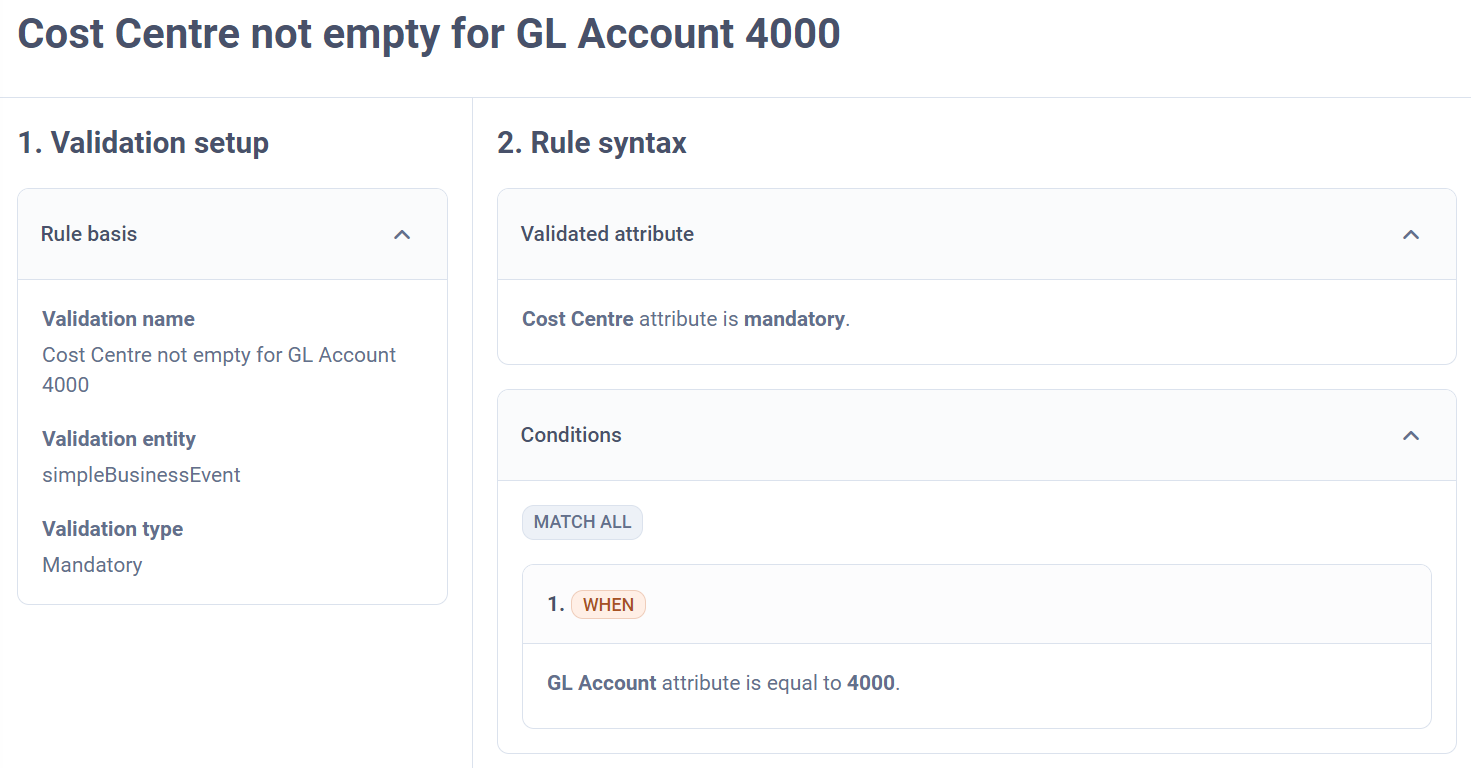Click the Validation type label
The height and width of the screenshot is (768, 1471).
112,529
